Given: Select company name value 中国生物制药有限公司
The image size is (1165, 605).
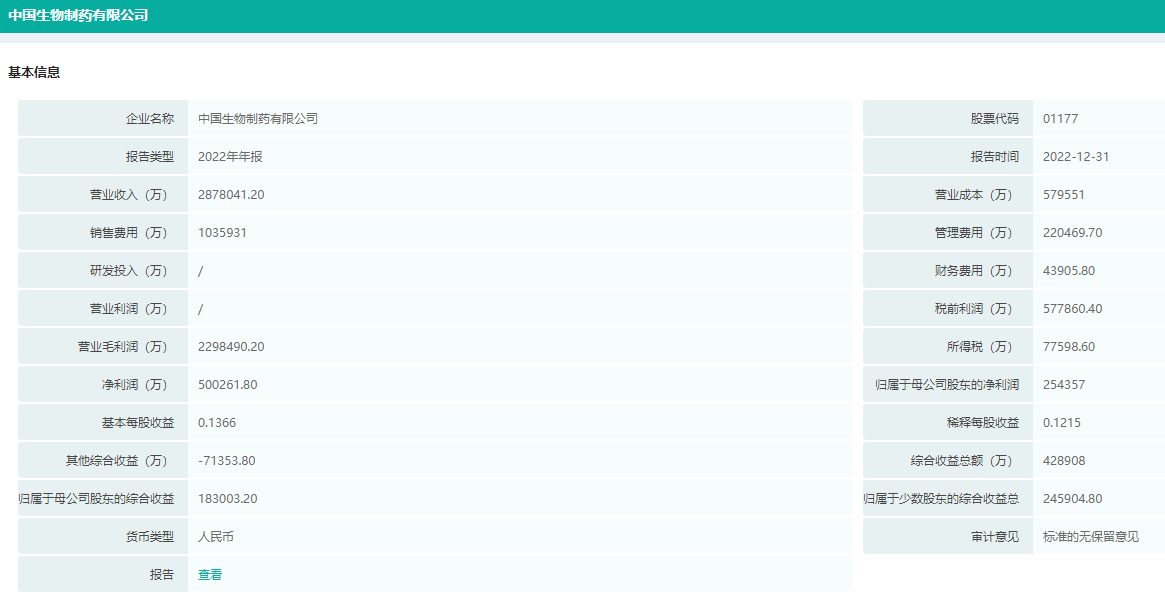Looking at the screenshot, I should pyautogui.click(x=258, y=118).
